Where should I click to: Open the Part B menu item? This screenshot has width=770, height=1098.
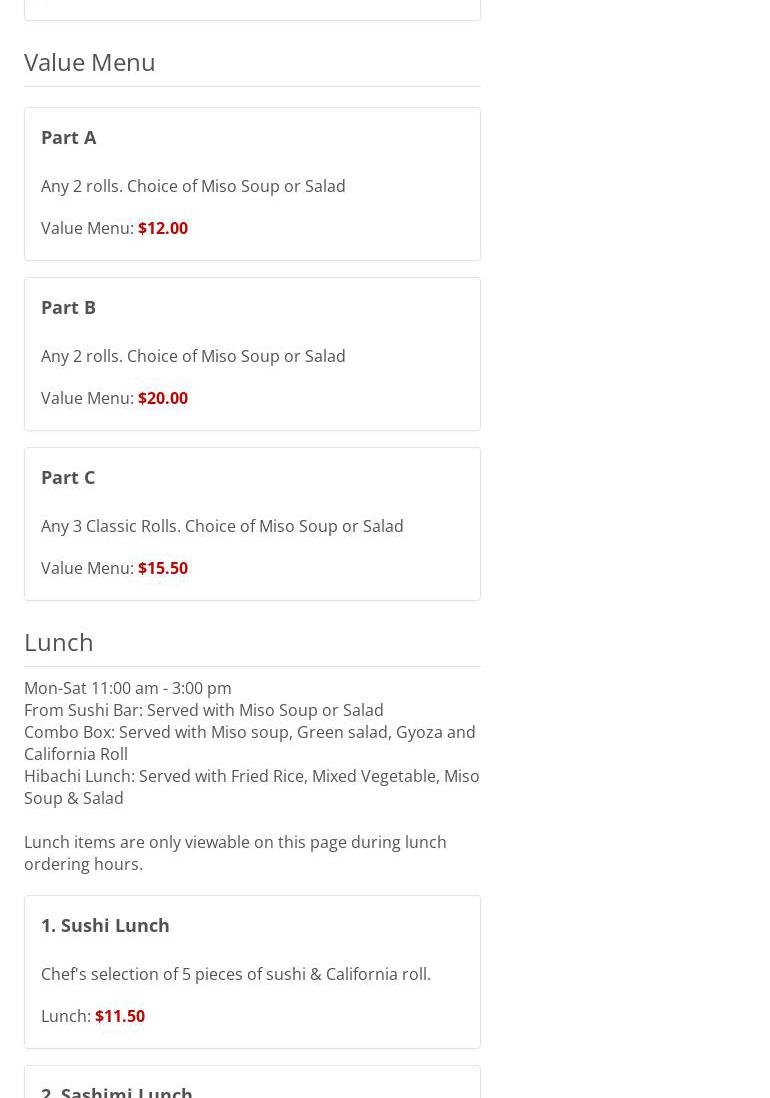pyautogui.click(x=69, y=307)
